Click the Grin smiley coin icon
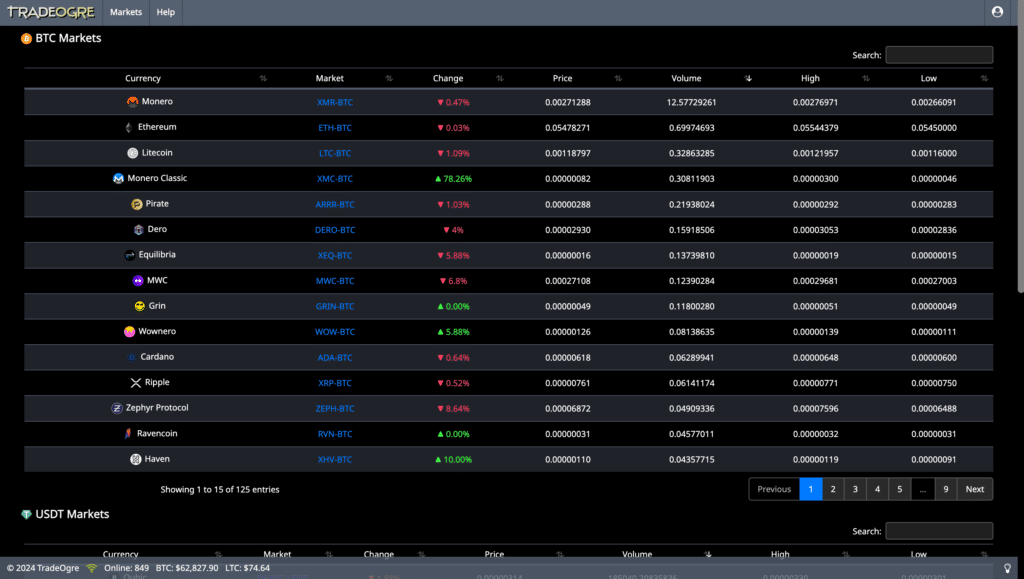 139,306
